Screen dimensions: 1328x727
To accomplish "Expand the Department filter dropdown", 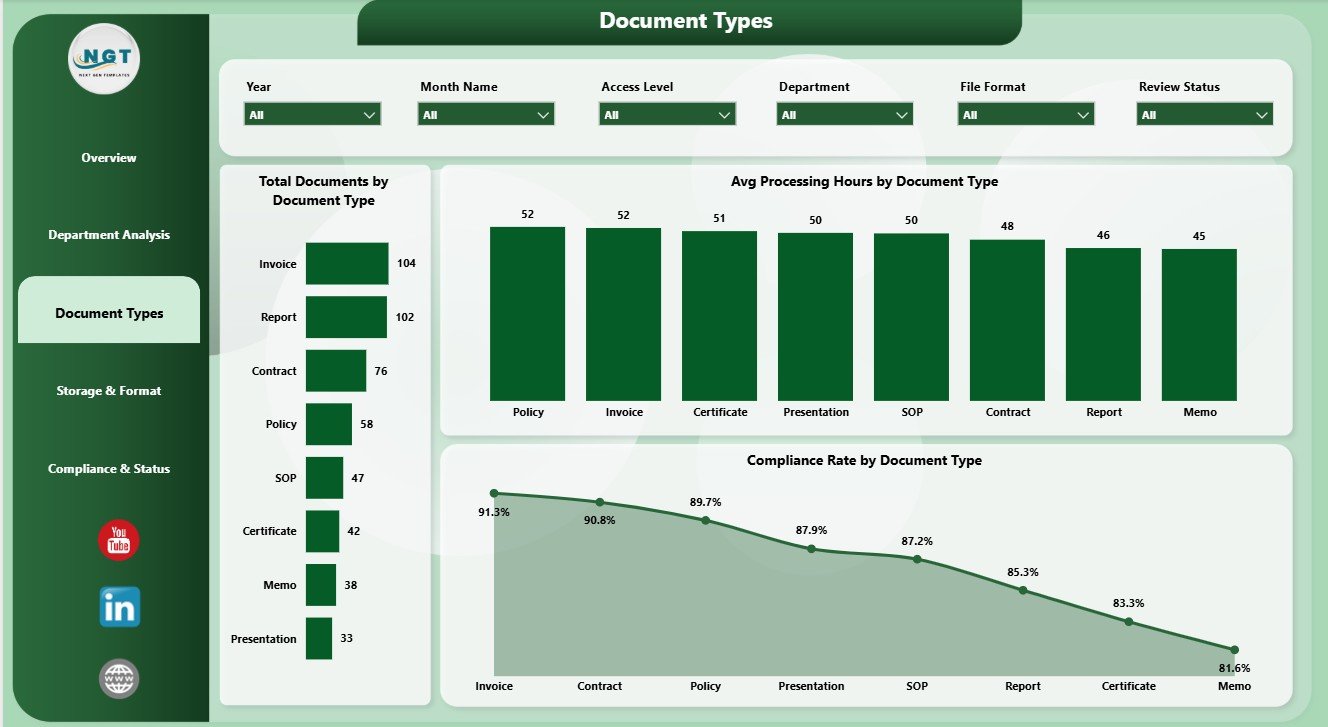I will (x=845, y=115).
